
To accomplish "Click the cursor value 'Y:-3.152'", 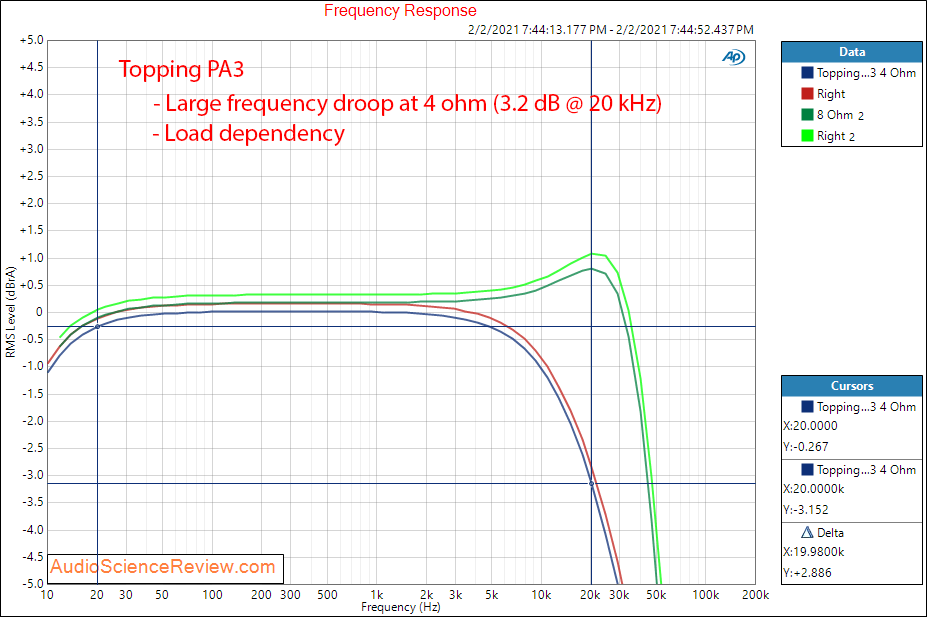I will pos(805,509).
